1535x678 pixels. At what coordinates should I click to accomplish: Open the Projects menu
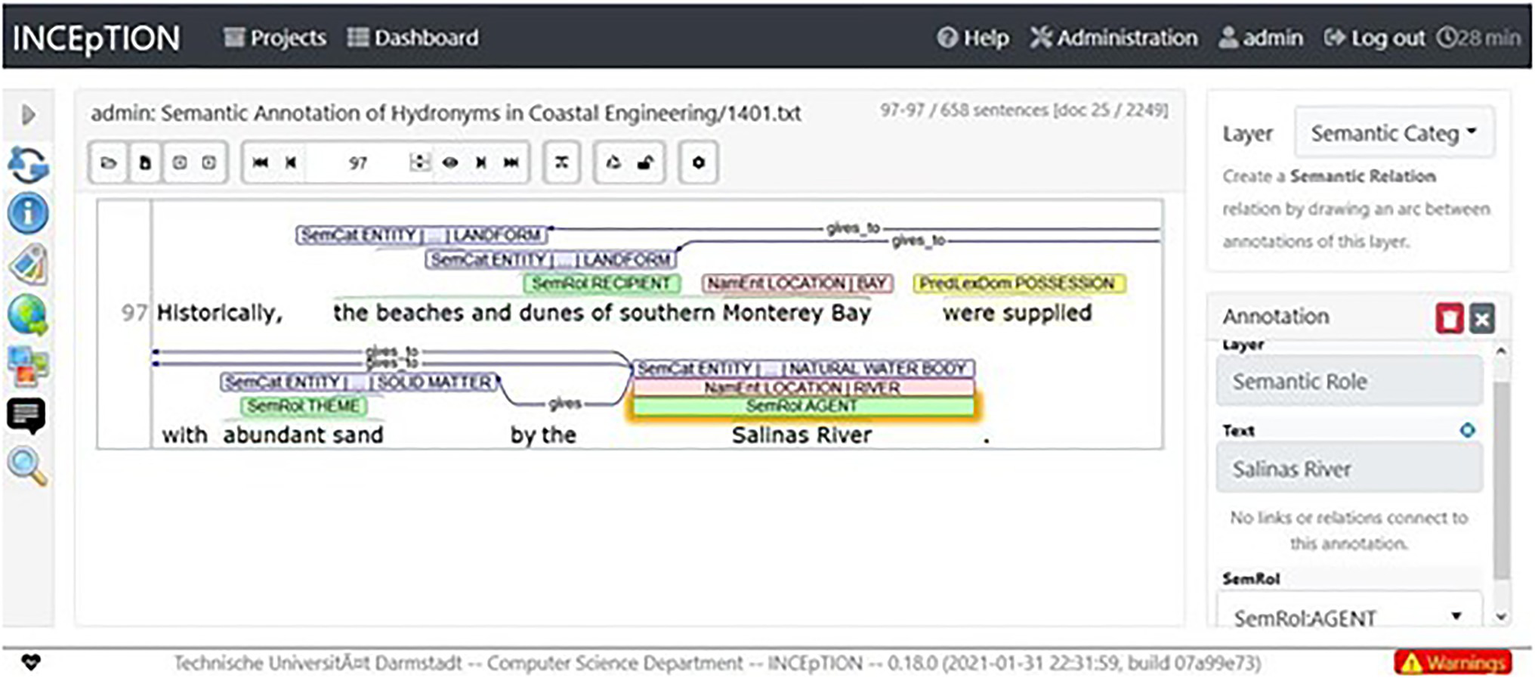275,38
